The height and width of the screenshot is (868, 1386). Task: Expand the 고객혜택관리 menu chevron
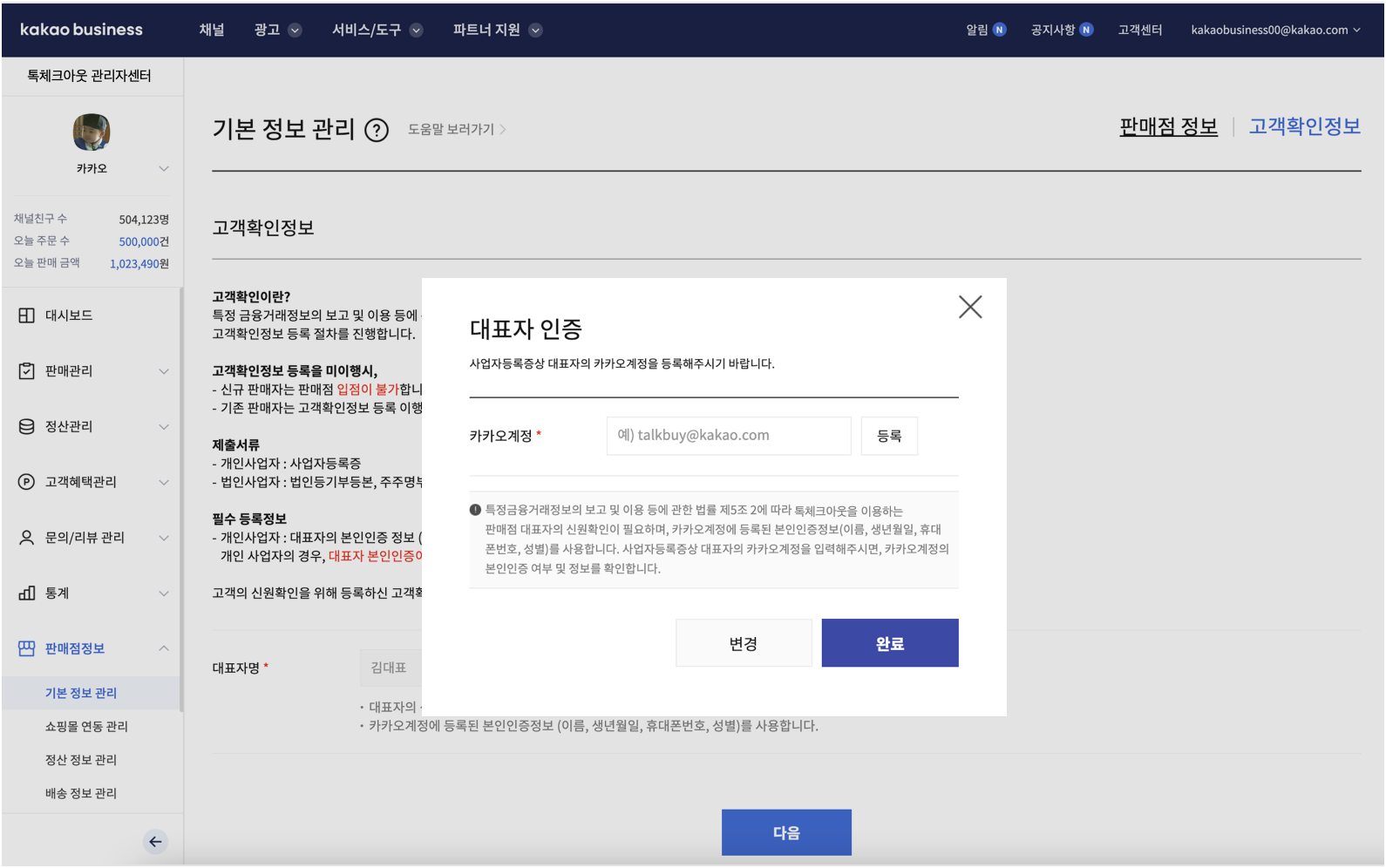(163, 482)
